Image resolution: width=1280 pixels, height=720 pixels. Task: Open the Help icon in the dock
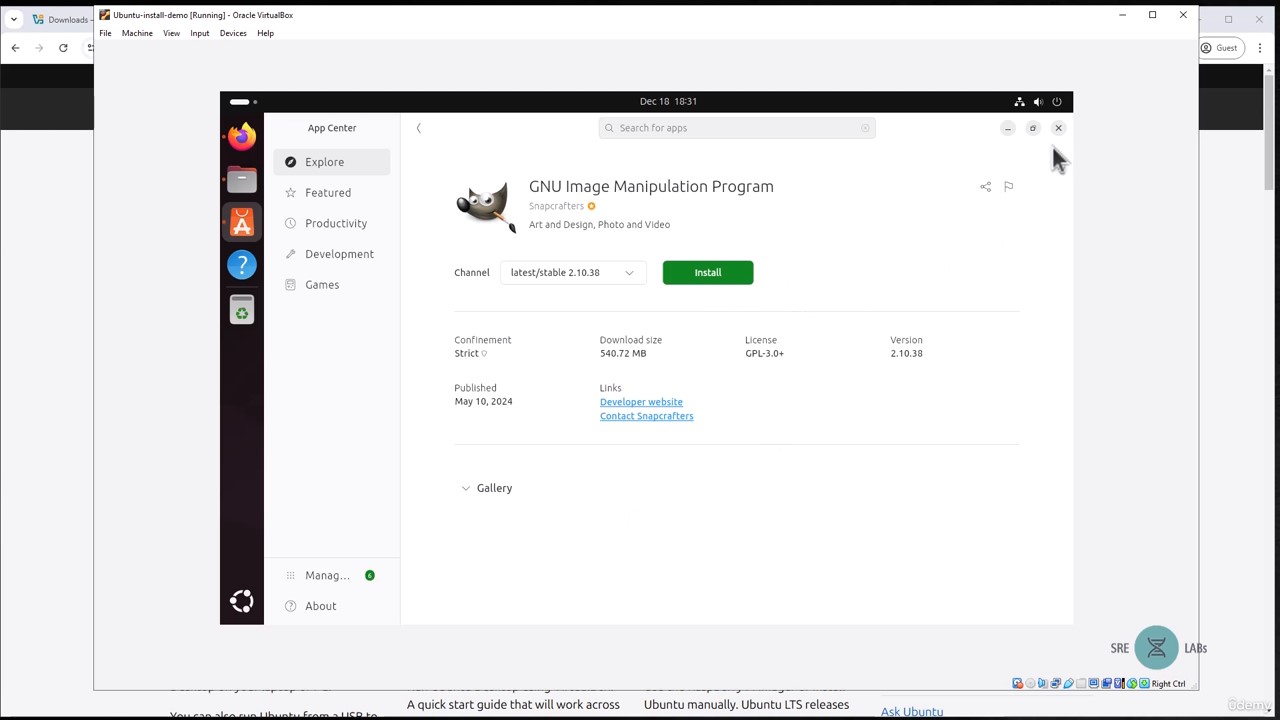242,265
